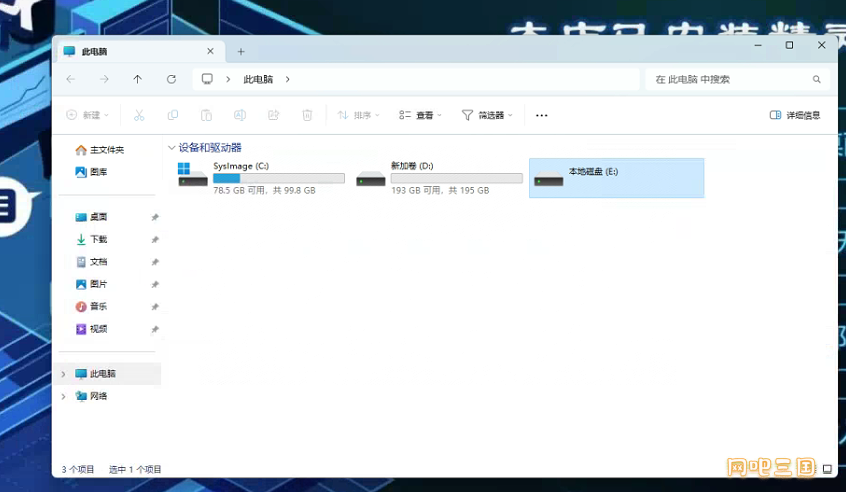Click the C: drive usage bar
The image size is (846, 492).
279,178
